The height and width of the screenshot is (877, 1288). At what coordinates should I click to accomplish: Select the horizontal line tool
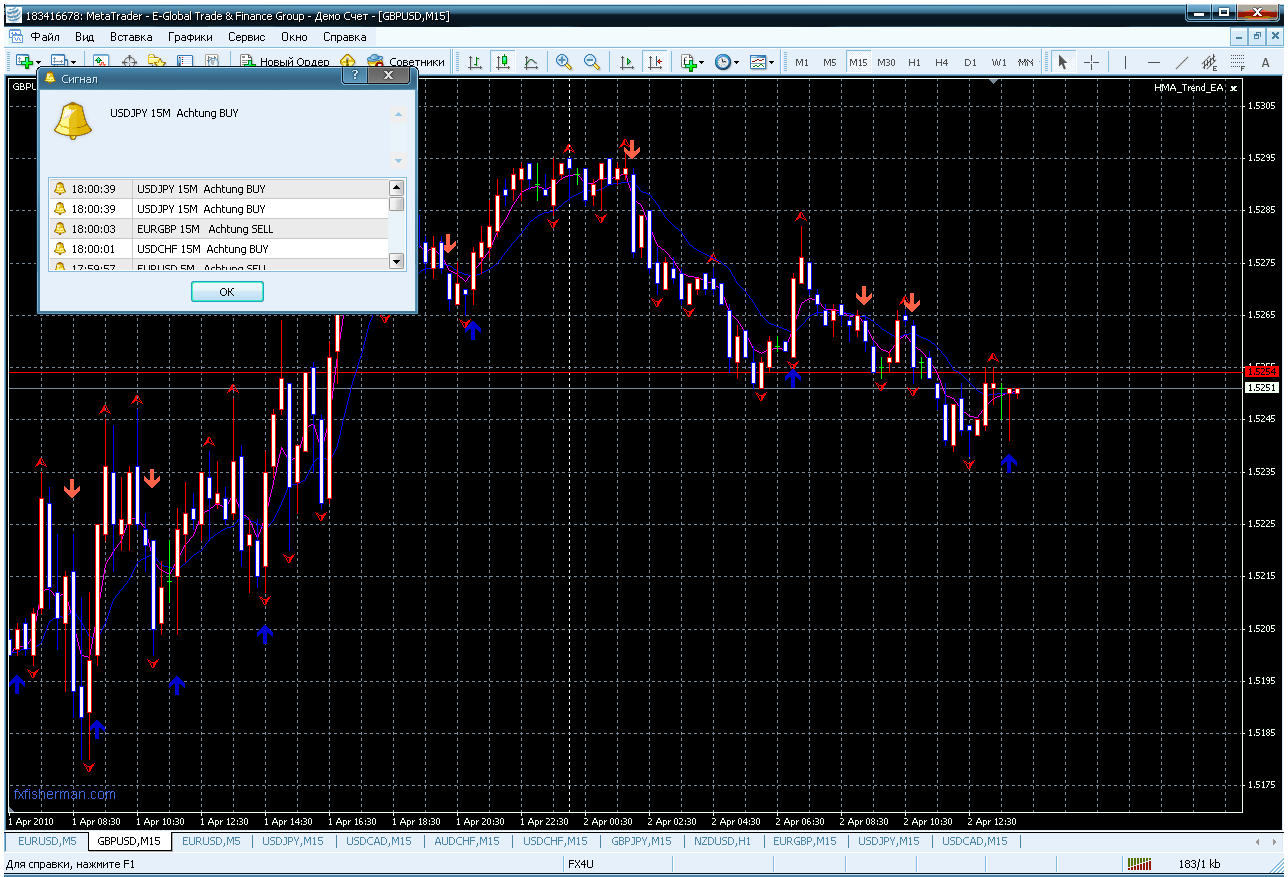coord(1153,62)
